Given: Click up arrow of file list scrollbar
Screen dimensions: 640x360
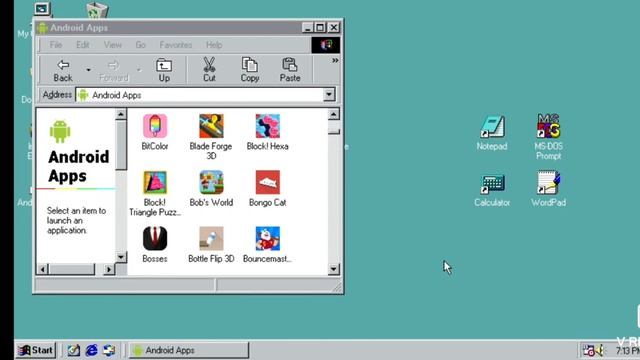Looking at the screenshot, I should pos(333,114).
